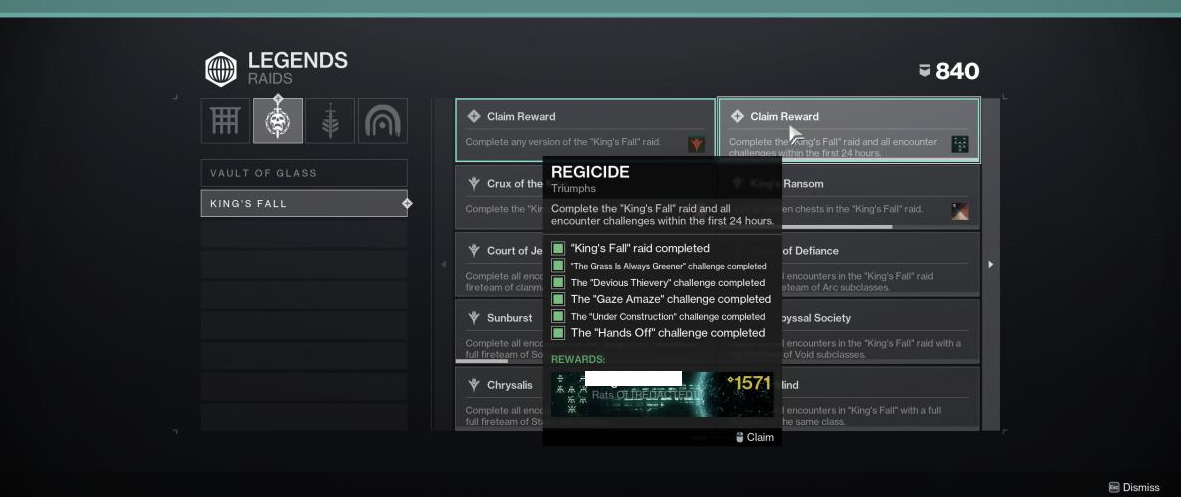Click the green dotted emblem reward icon
Screen dimensions: 1181x497
(x=960, y=144)
